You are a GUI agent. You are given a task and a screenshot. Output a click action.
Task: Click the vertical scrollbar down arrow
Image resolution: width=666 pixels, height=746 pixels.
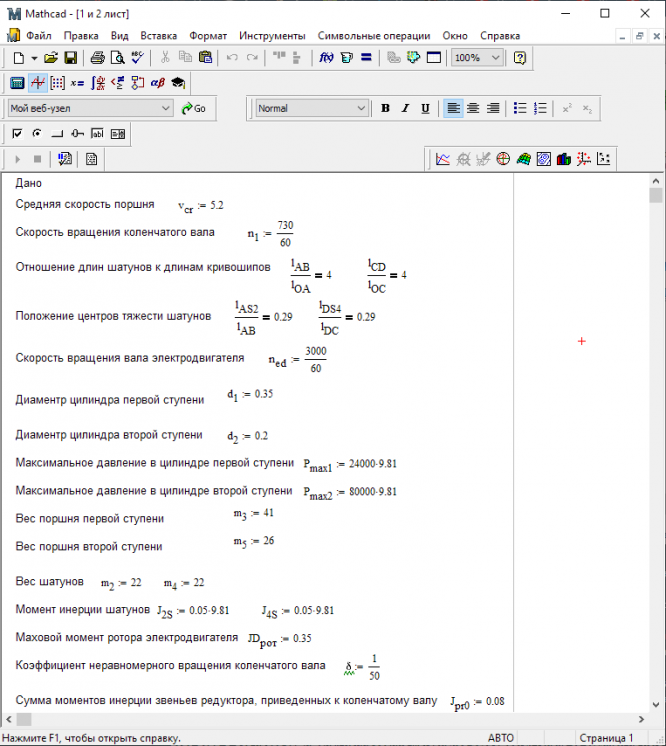[x=656, y=705]
